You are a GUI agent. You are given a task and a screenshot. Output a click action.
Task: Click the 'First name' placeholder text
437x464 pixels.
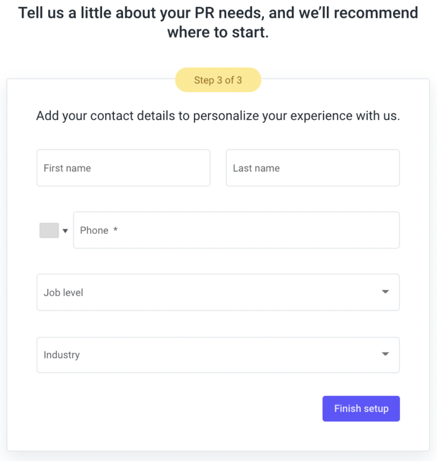tap(67, 168)
